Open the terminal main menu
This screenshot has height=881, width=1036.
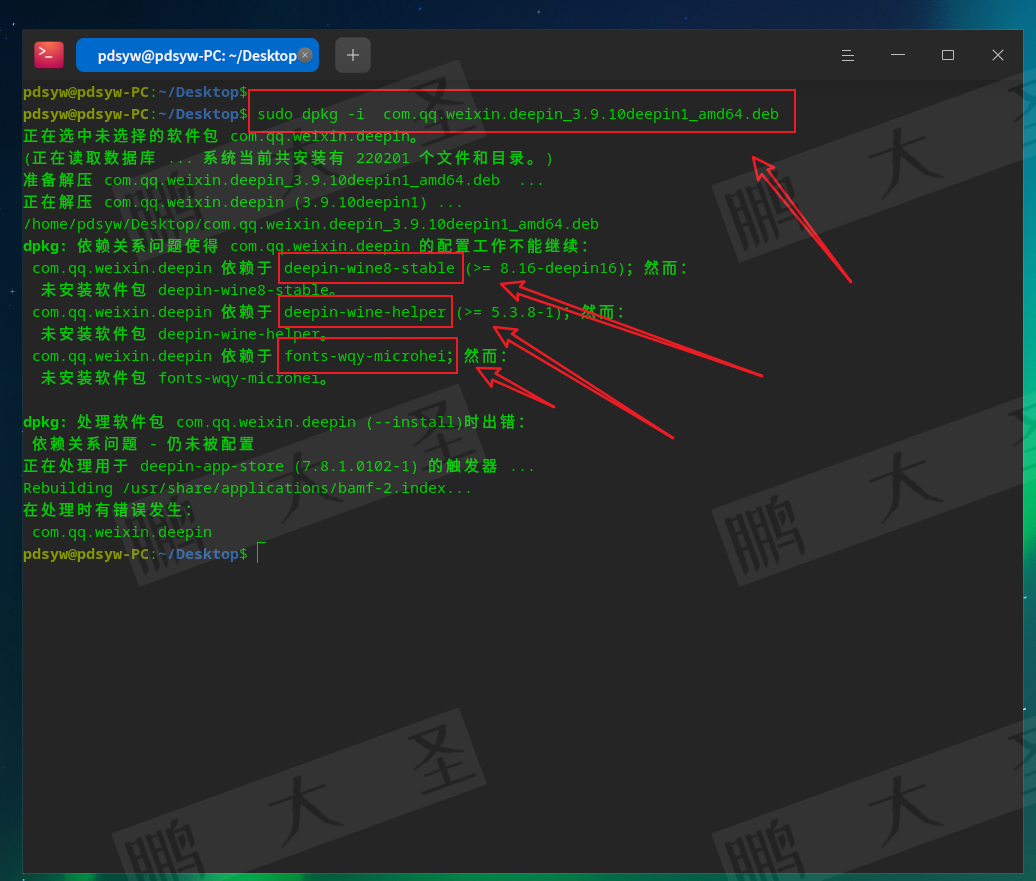pos(847,55)
